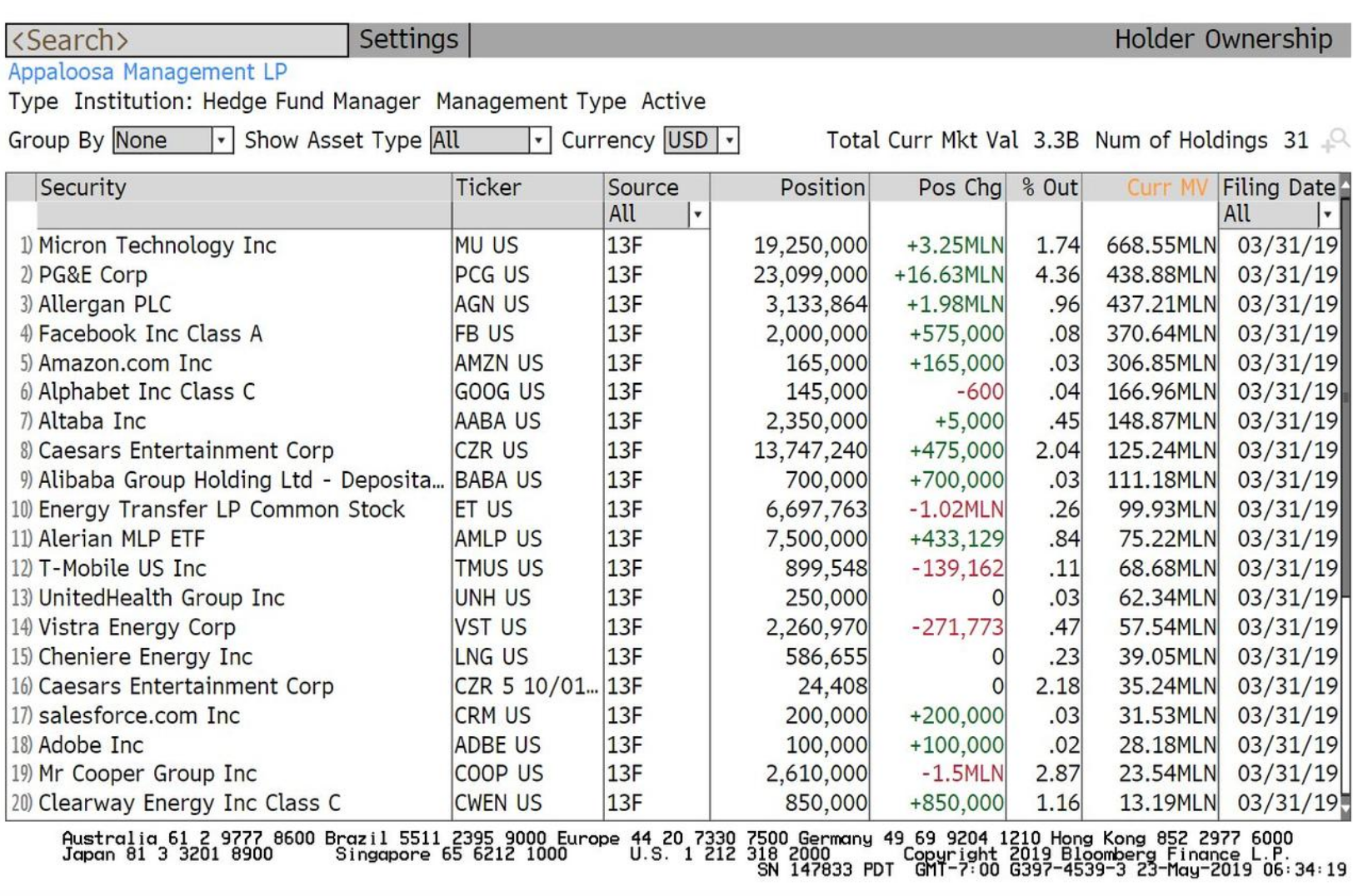Open the Filing Date All filter dropdown
The width and height of the screenshot is (1353, 896).
pyautogui.click(x=1279, y=215)
